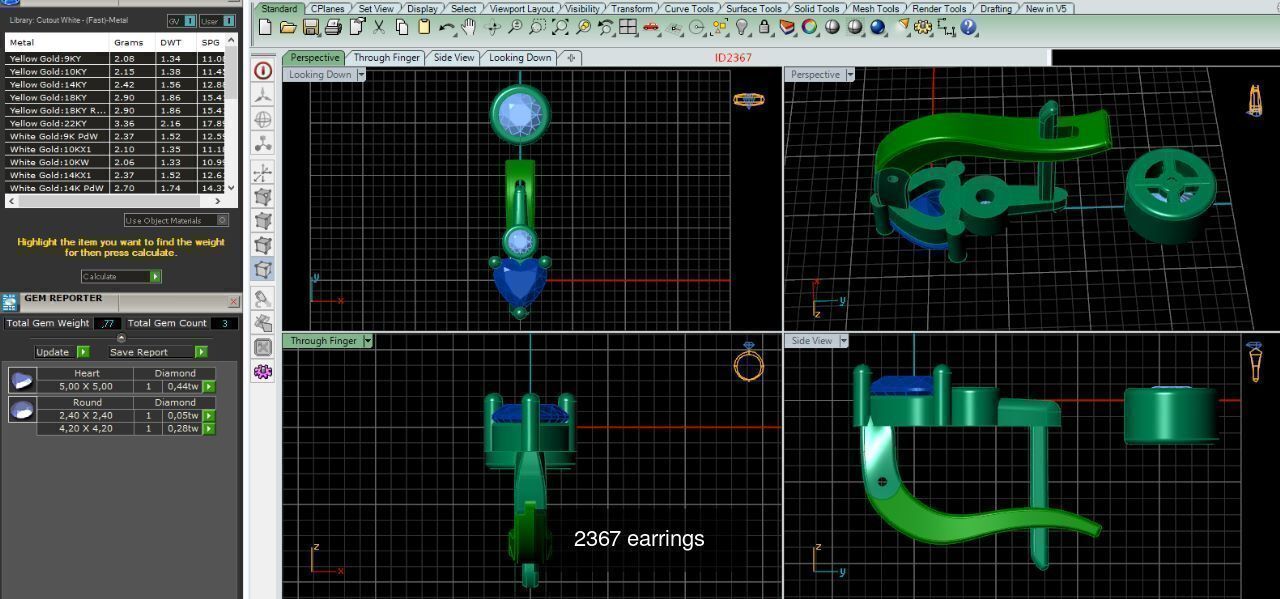Click the Copy icon in the toolbar

coord(402,27)
